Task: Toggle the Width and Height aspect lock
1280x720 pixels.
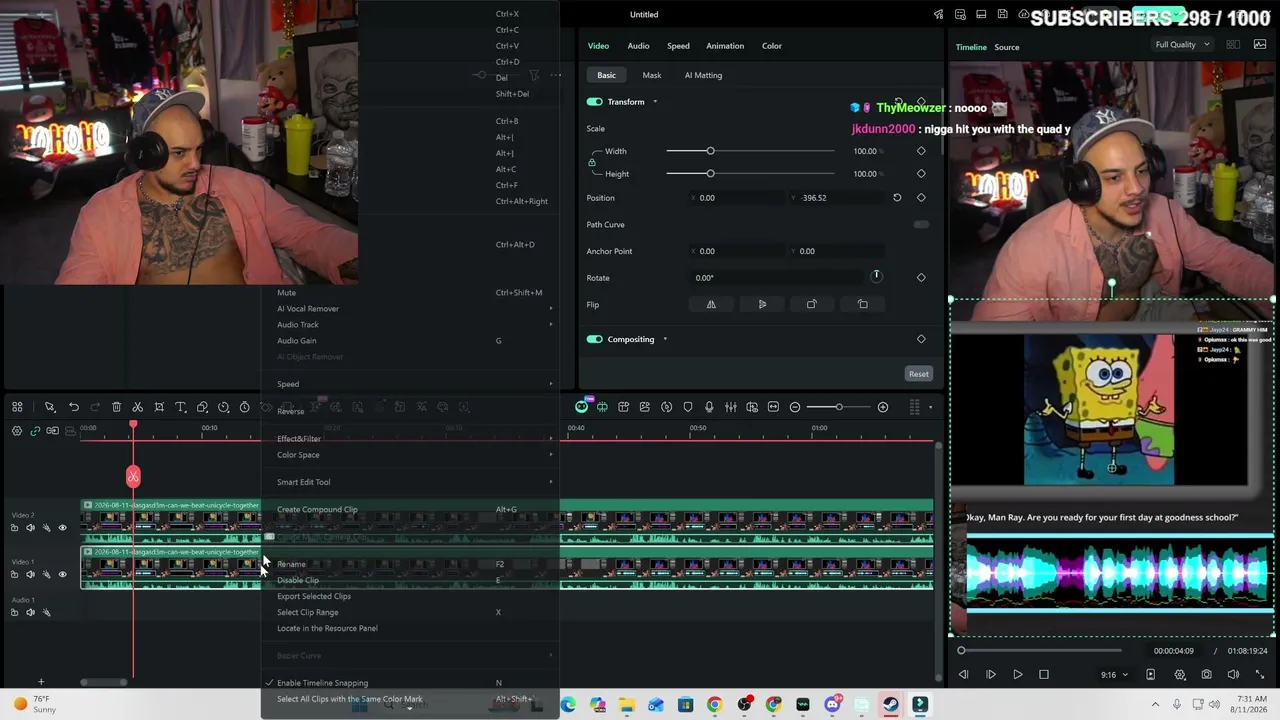Action: coord(592,162)
